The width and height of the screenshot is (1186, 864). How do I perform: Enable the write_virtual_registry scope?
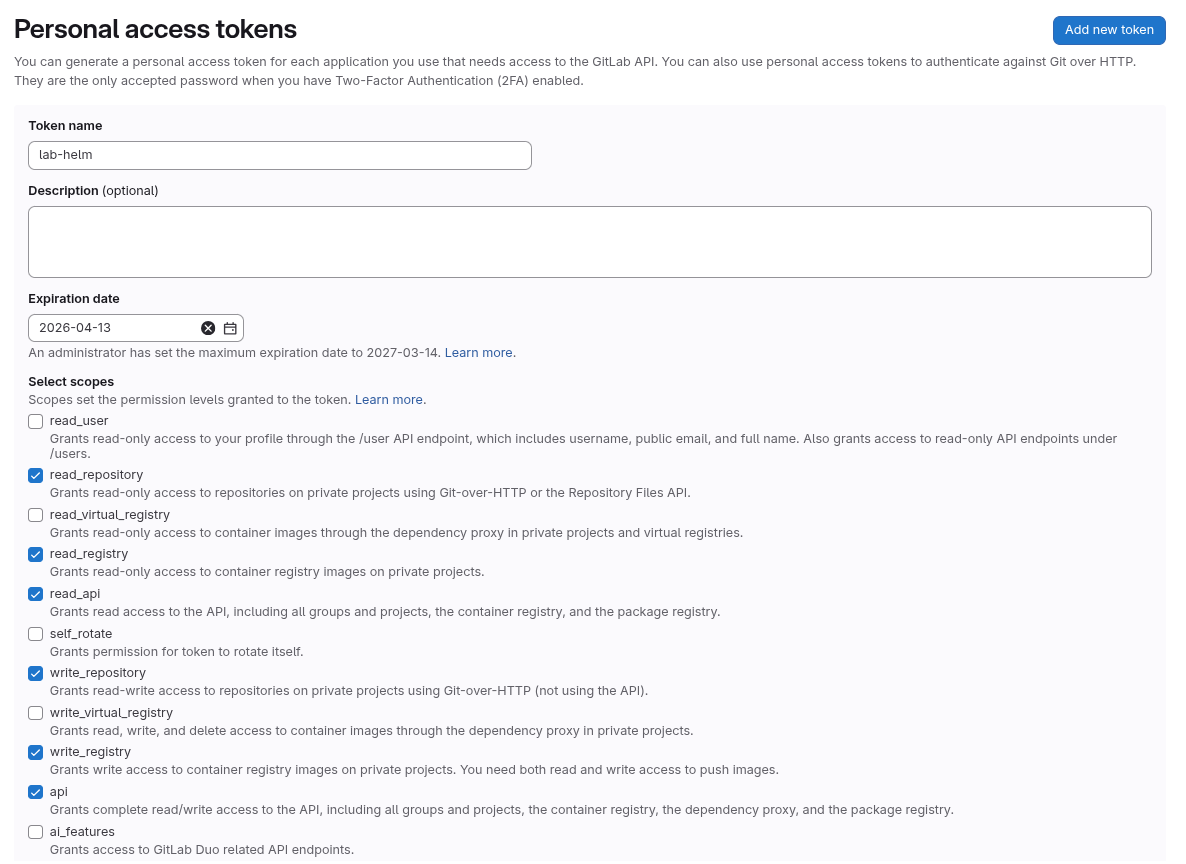tap(35, 712)
